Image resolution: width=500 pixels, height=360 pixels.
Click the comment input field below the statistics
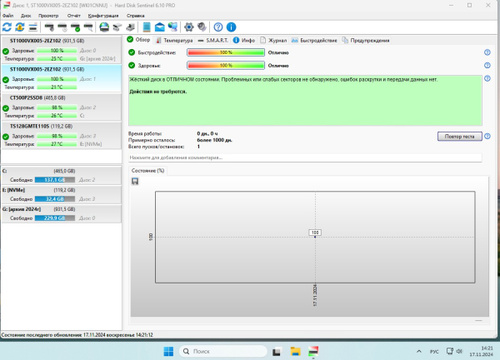pyautogui.click(x=305, y=158)
